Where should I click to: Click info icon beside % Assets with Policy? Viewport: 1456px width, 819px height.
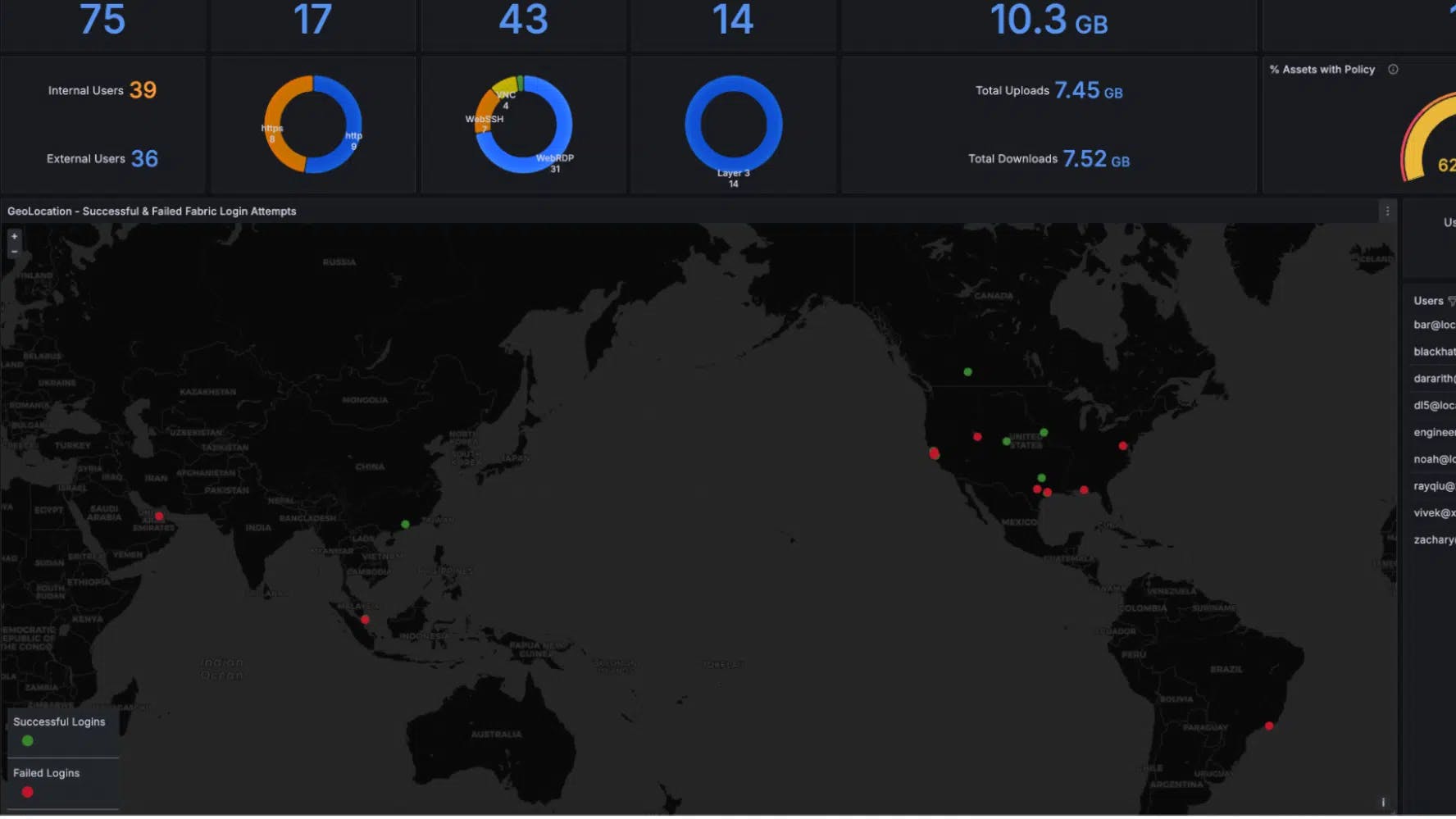[x=1393, y=70]
